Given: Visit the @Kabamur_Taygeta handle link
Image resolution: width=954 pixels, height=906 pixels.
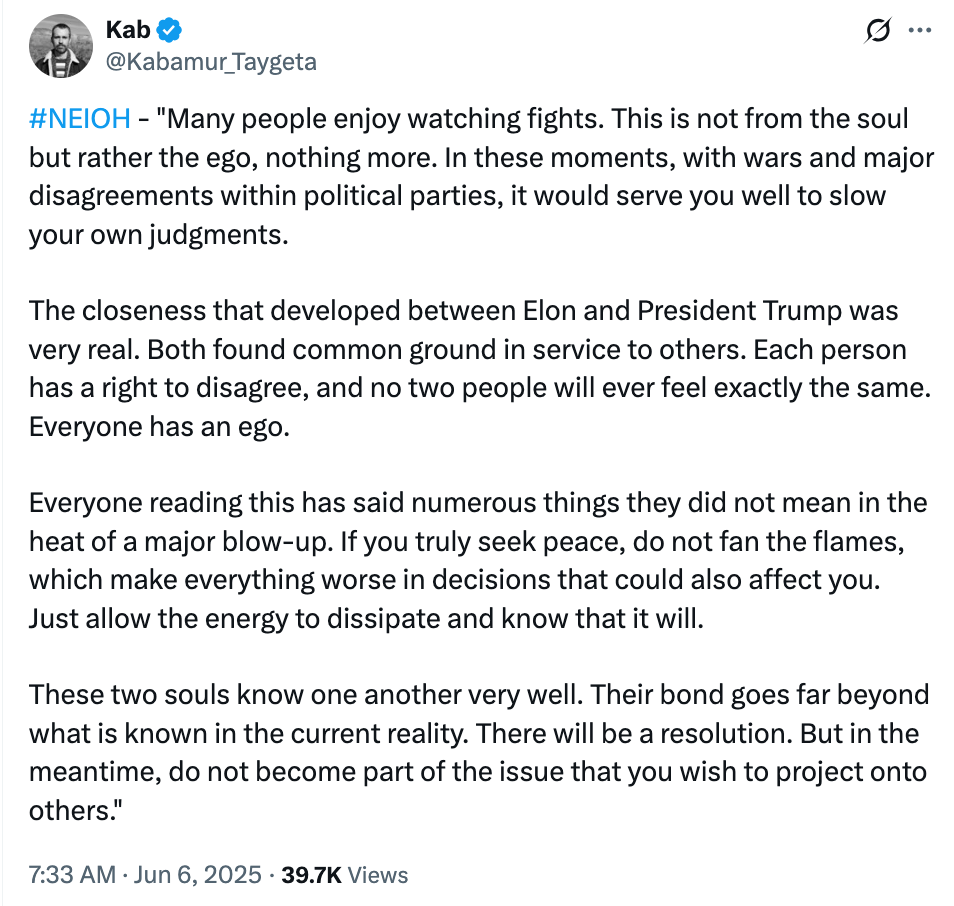Looking at the screenshot, I should [211, 62].
